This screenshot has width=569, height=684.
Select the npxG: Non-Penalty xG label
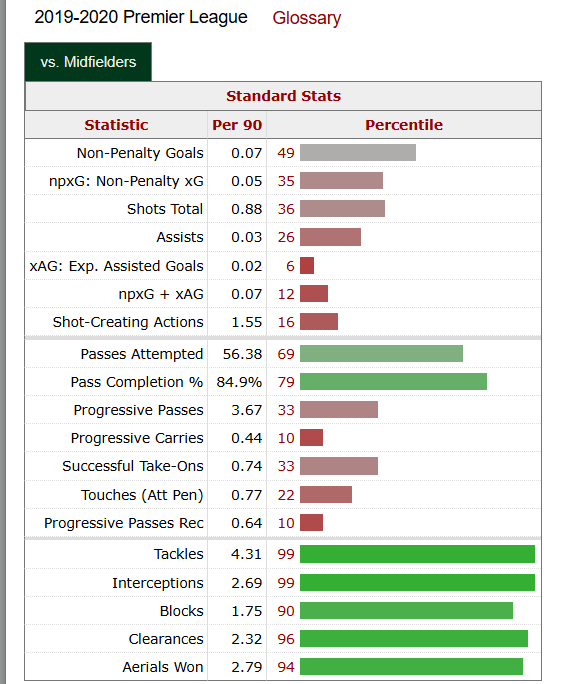(x=126, y=181)
